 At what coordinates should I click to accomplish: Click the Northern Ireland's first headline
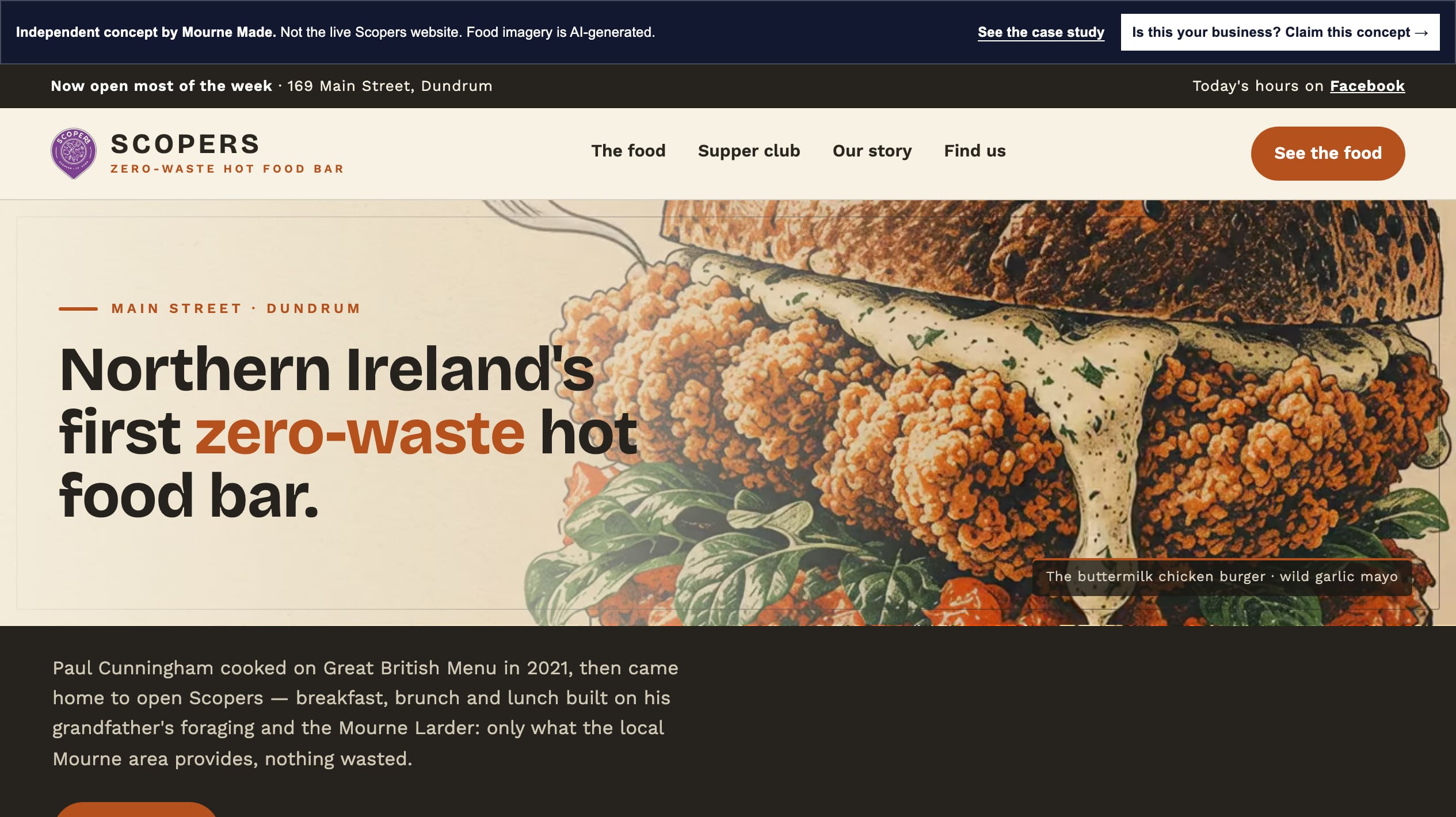[x=349, y=432]
